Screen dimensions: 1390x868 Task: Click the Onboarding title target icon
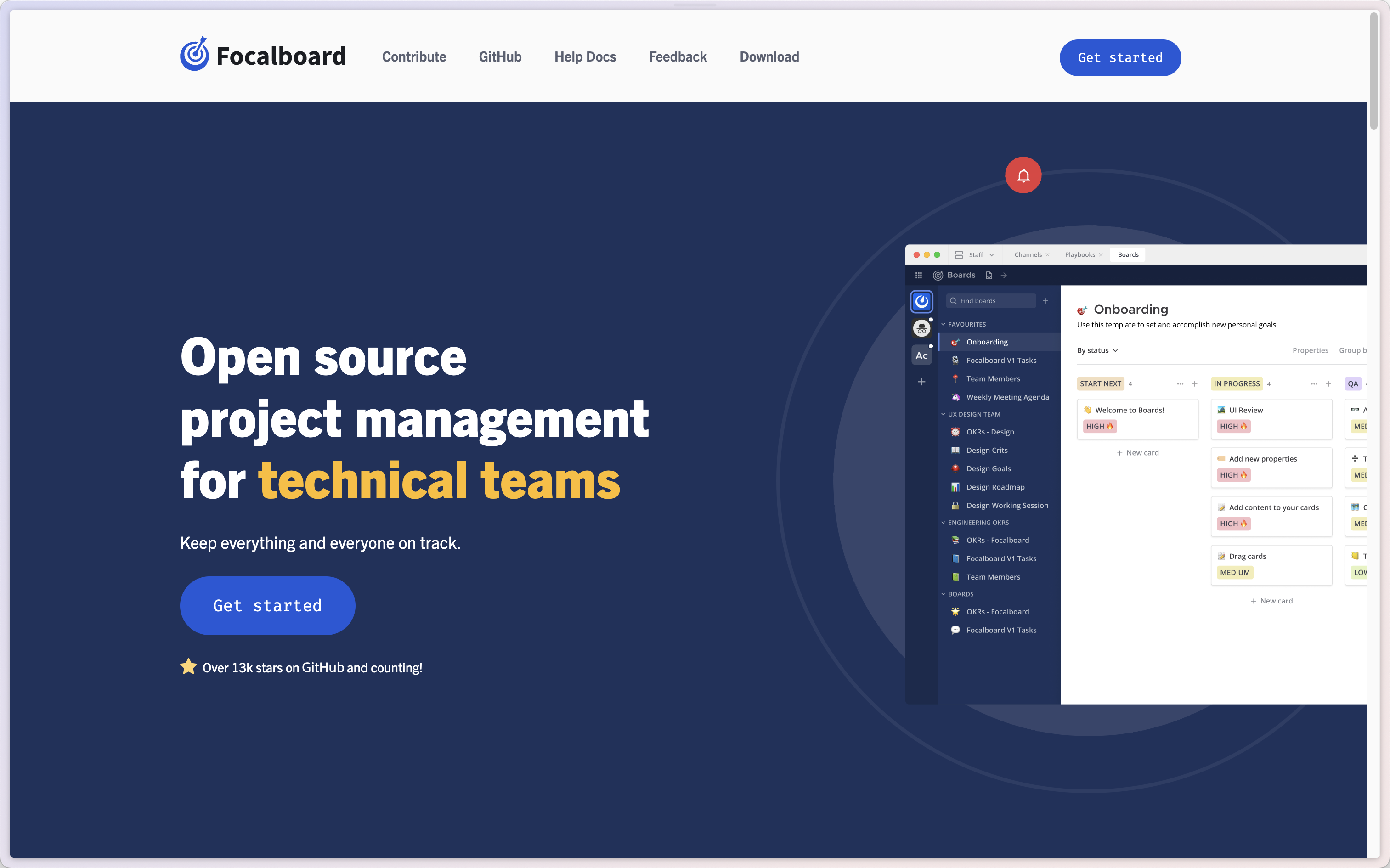tap(1082, 310)
